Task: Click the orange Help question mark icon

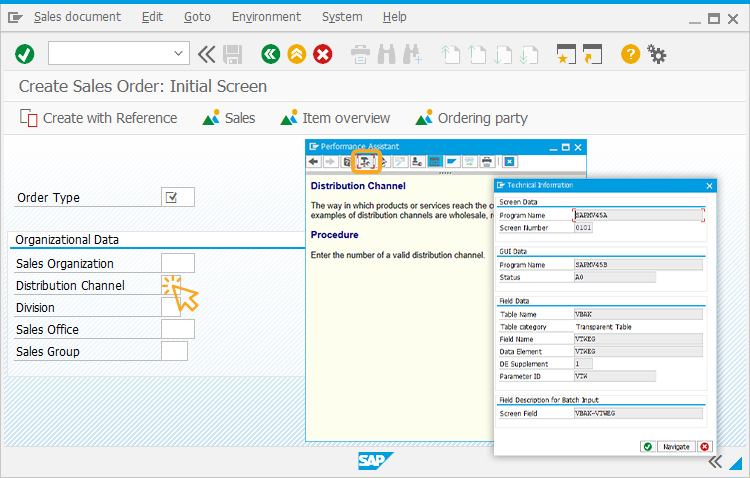Action: point(630,54)
